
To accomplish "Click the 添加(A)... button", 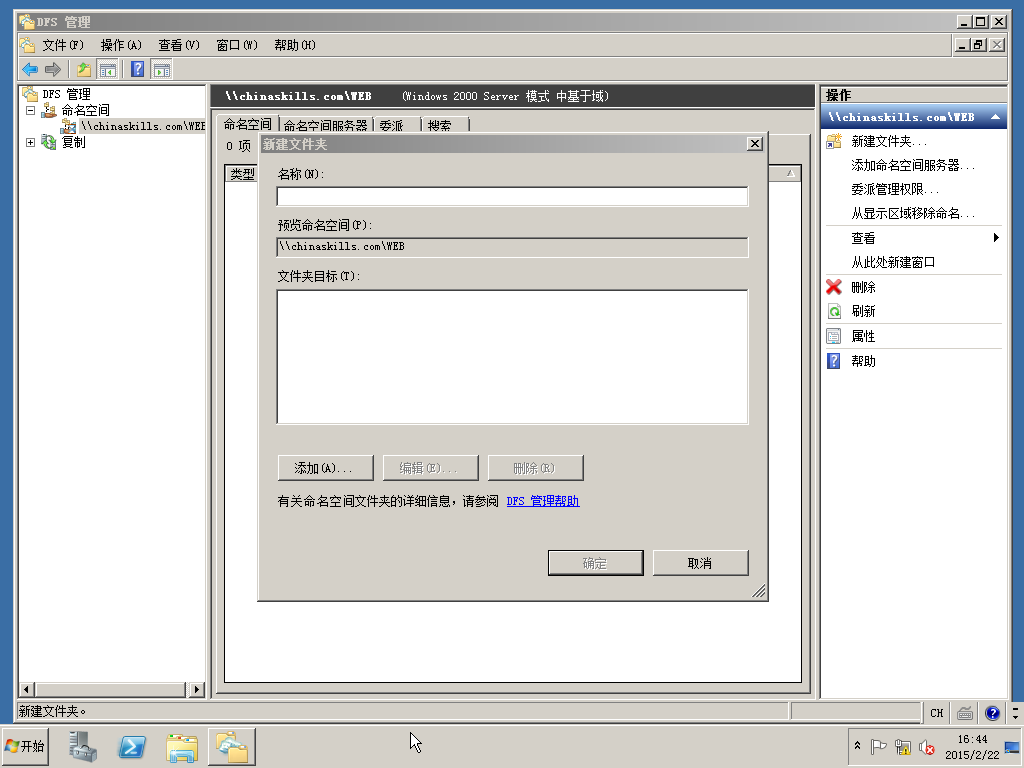I will (x=325, y=468).
